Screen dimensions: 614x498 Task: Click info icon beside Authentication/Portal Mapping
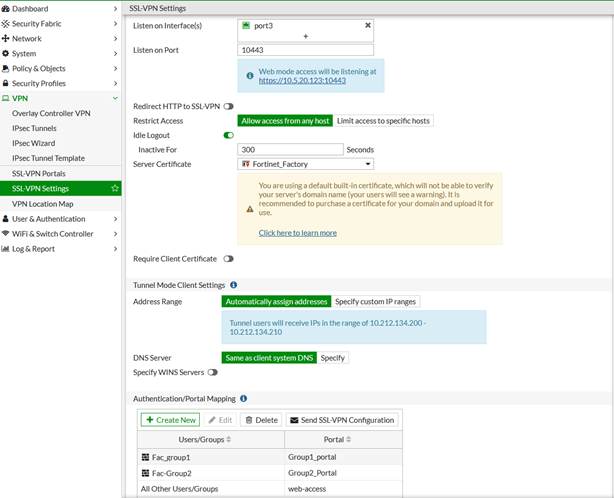[244, 398]
